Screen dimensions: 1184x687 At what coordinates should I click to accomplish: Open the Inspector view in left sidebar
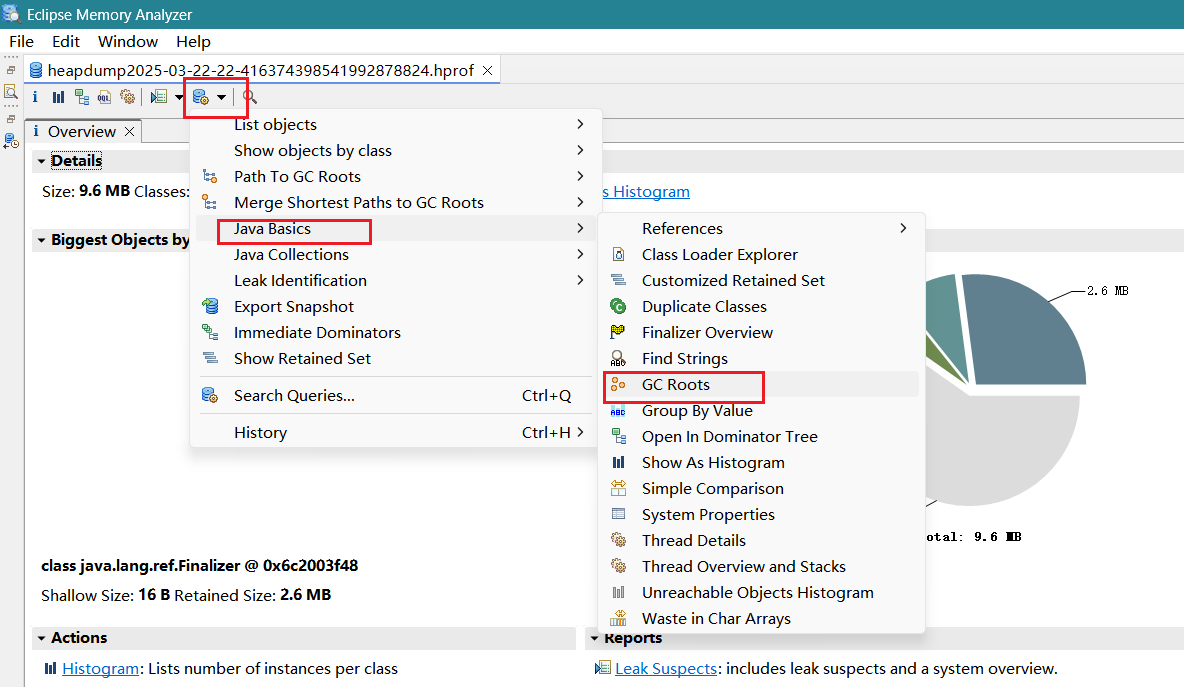point(11,92)
